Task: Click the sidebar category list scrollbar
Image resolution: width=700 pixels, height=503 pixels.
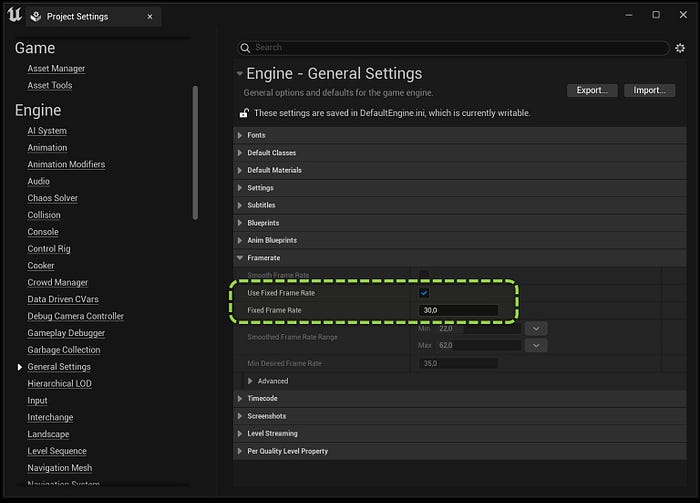Action: pos(195,153)
